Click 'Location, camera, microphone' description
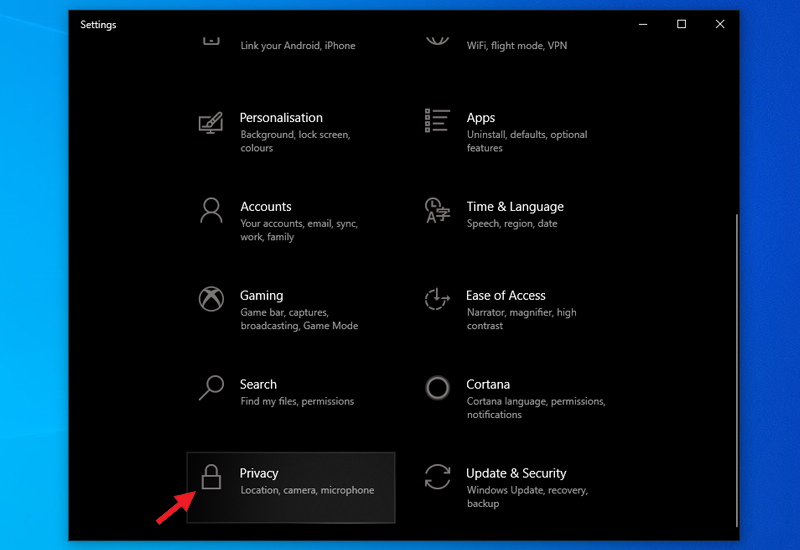The height and width of the screenshot is (550, 800). tap(307, 490)
